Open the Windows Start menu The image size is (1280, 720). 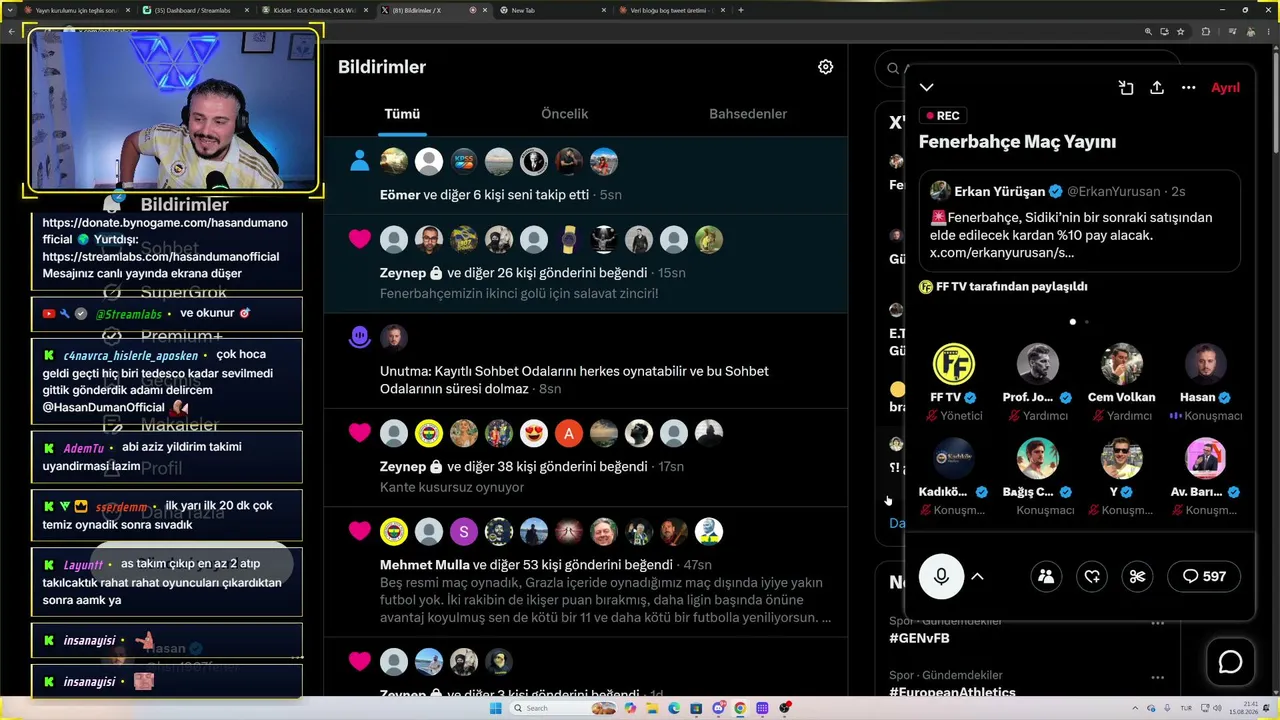496,708
